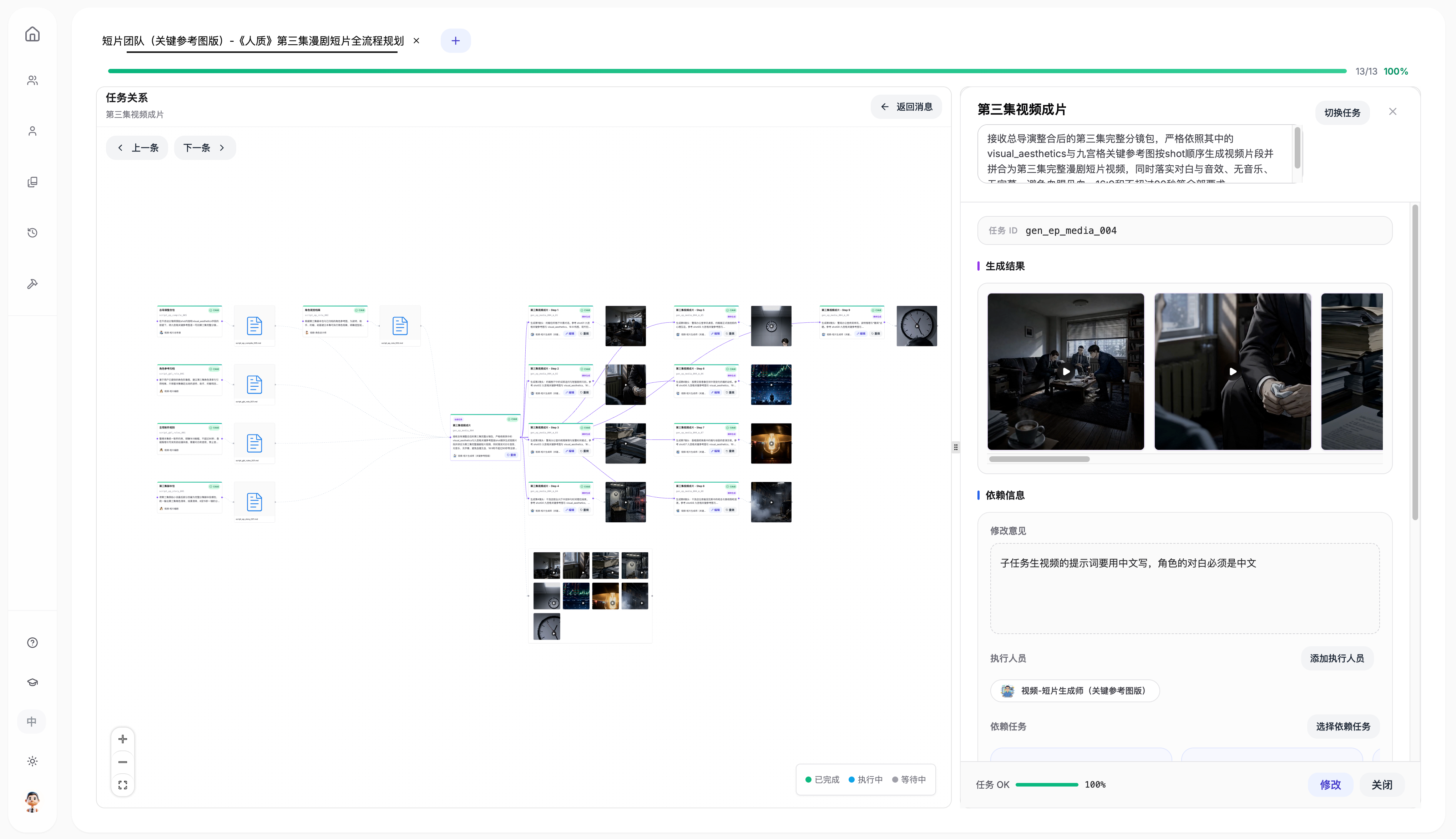Click 编辑 on the Step 5 node
The image size is (1456, 839).
716,334
